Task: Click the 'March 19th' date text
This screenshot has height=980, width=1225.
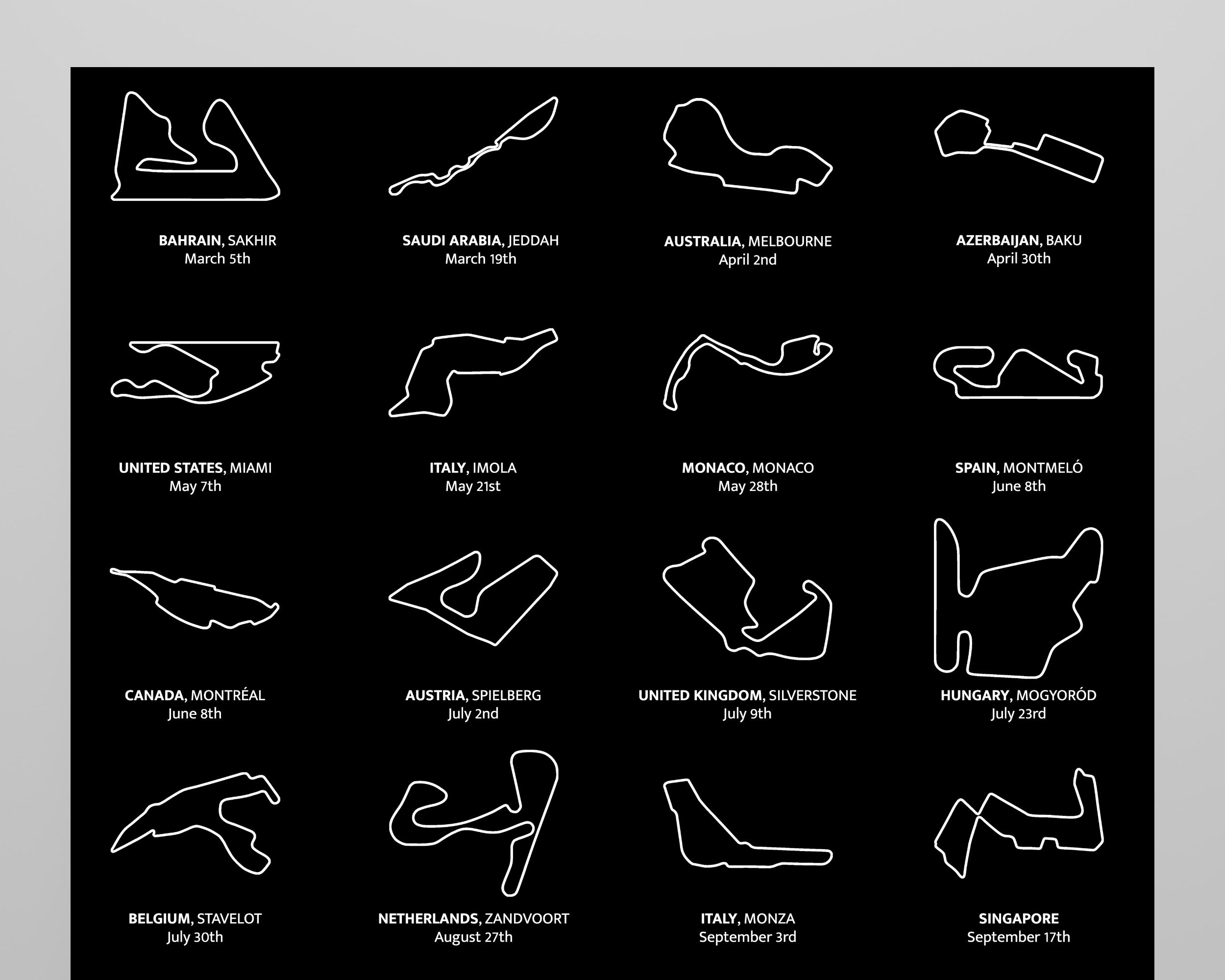Action: coord(481,259)
